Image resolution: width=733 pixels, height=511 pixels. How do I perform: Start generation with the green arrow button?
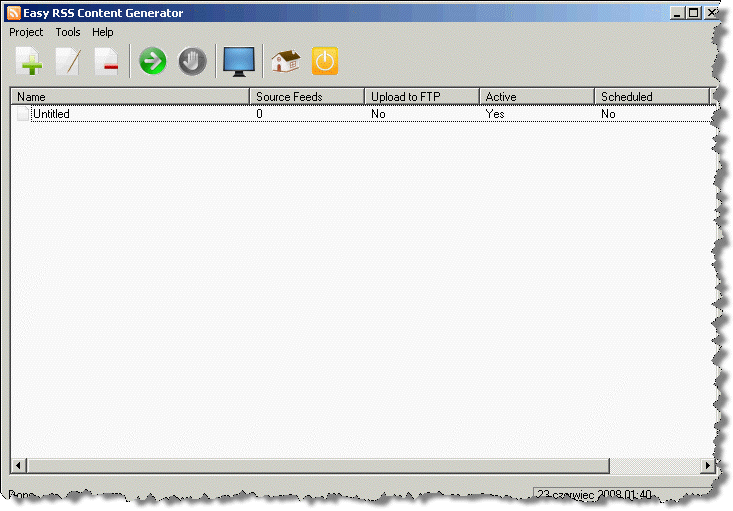click(x=152, y=61)
